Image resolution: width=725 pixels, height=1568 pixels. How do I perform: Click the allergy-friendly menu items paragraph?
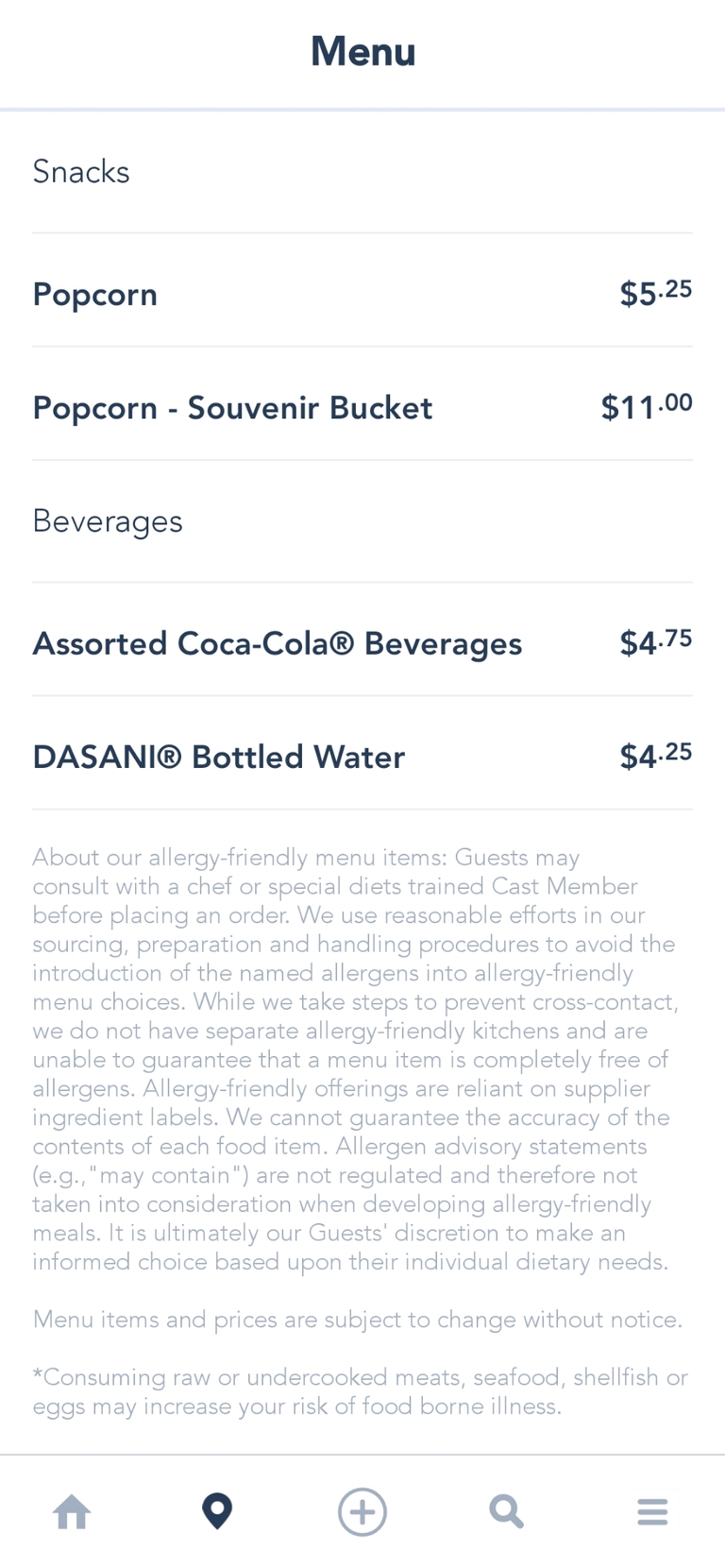pyautogui.click(x=355, y=1059)
